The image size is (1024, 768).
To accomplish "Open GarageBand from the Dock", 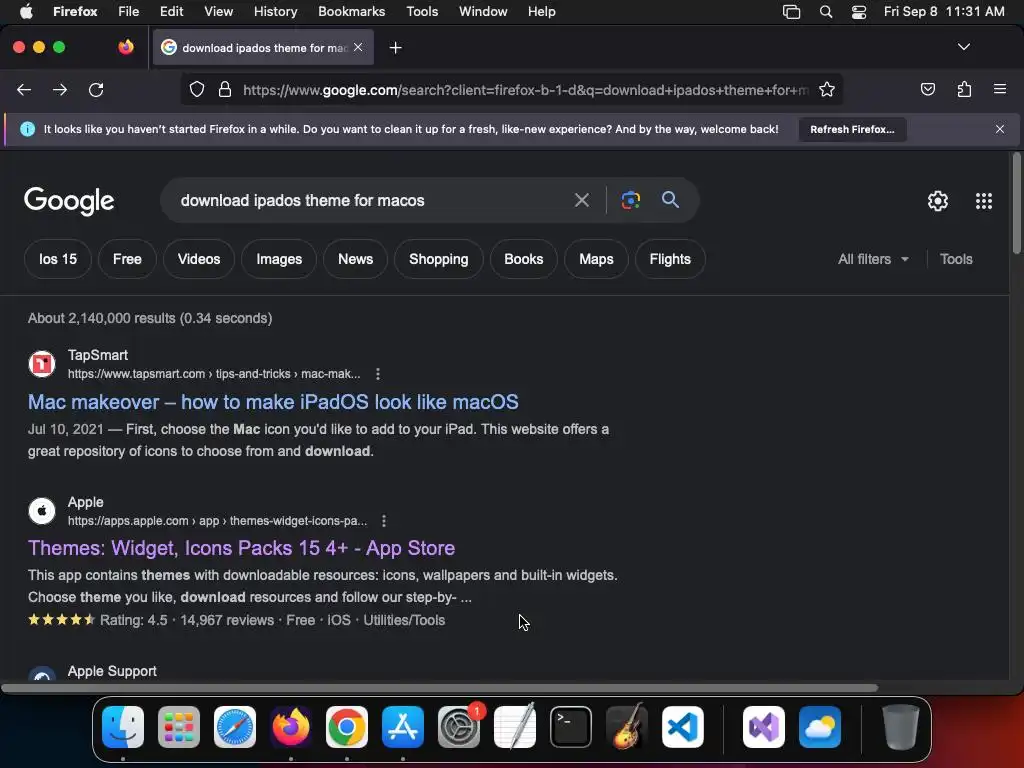I will 627,727.
